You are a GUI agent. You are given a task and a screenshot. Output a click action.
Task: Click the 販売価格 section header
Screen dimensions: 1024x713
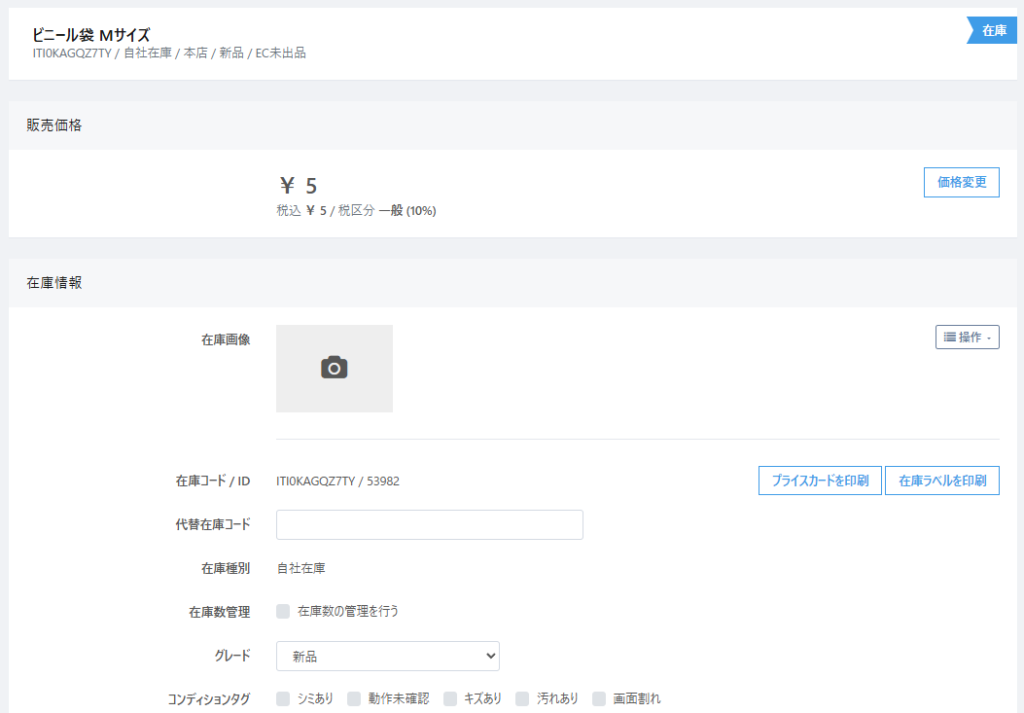(x=54, y=125)
